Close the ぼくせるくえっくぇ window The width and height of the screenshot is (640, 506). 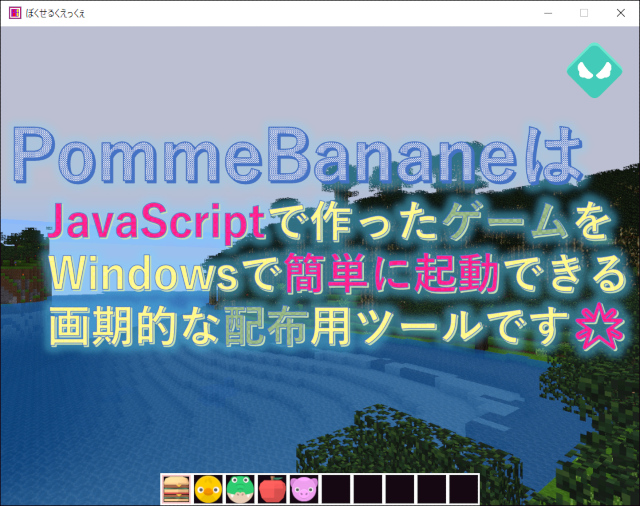point(620,13)
